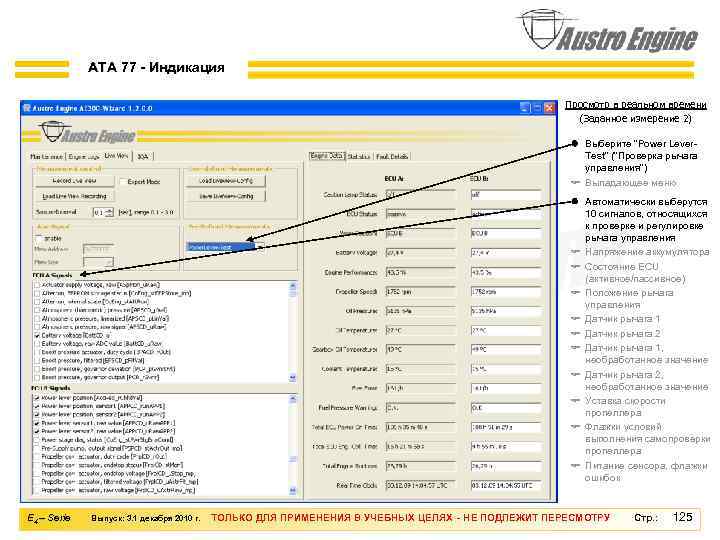The height and width of the screenshot is (540, 720).
Task: Click ECU A Gearbox Oil Temperature value
Action: (x=421, y=350)
